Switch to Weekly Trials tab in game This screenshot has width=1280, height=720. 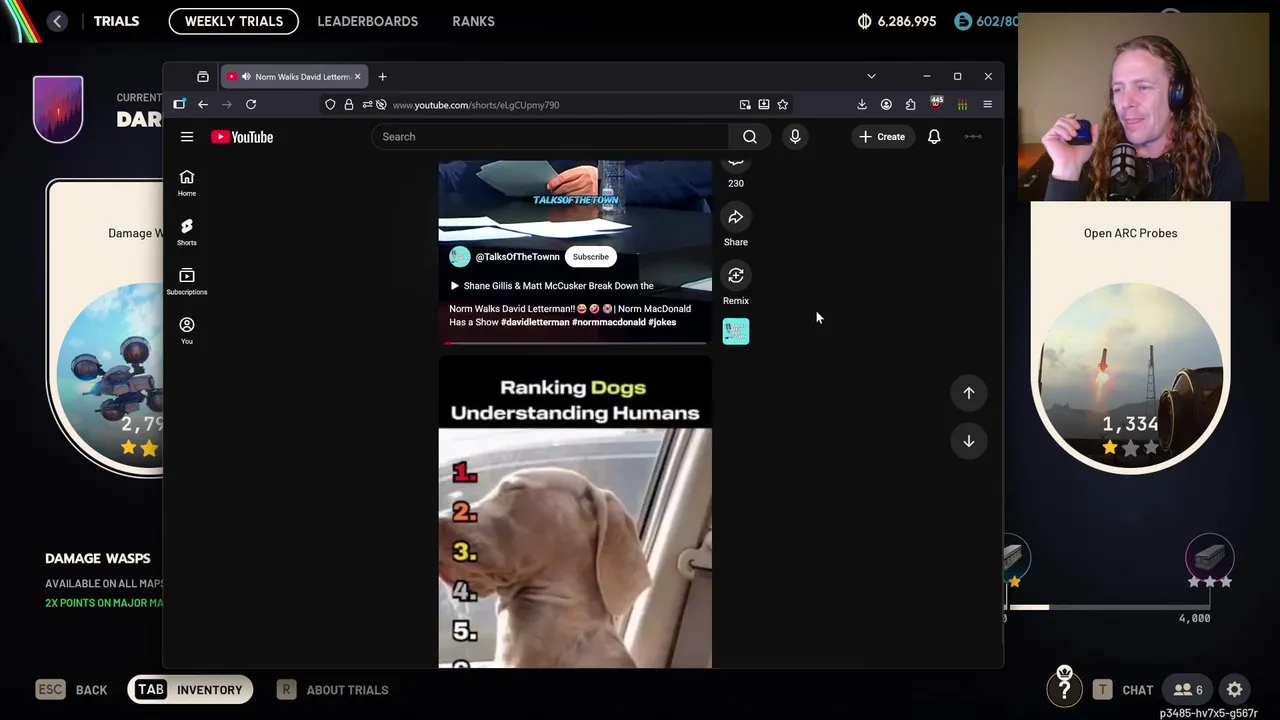click(234, 21)
